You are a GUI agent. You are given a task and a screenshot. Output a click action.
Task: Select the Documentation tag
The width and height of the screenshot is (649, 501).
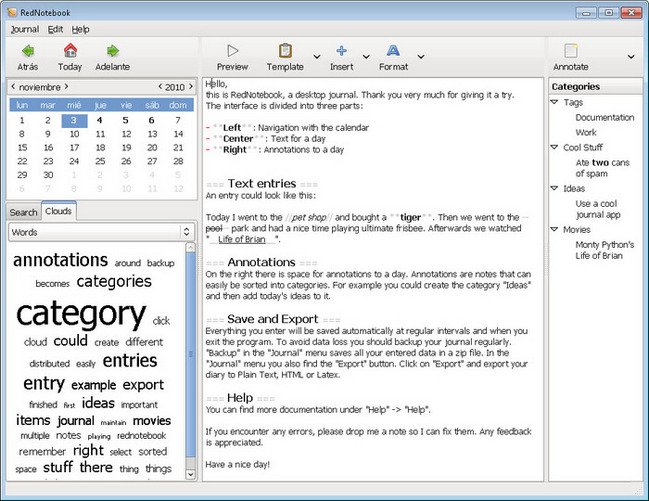coord(605,118)
